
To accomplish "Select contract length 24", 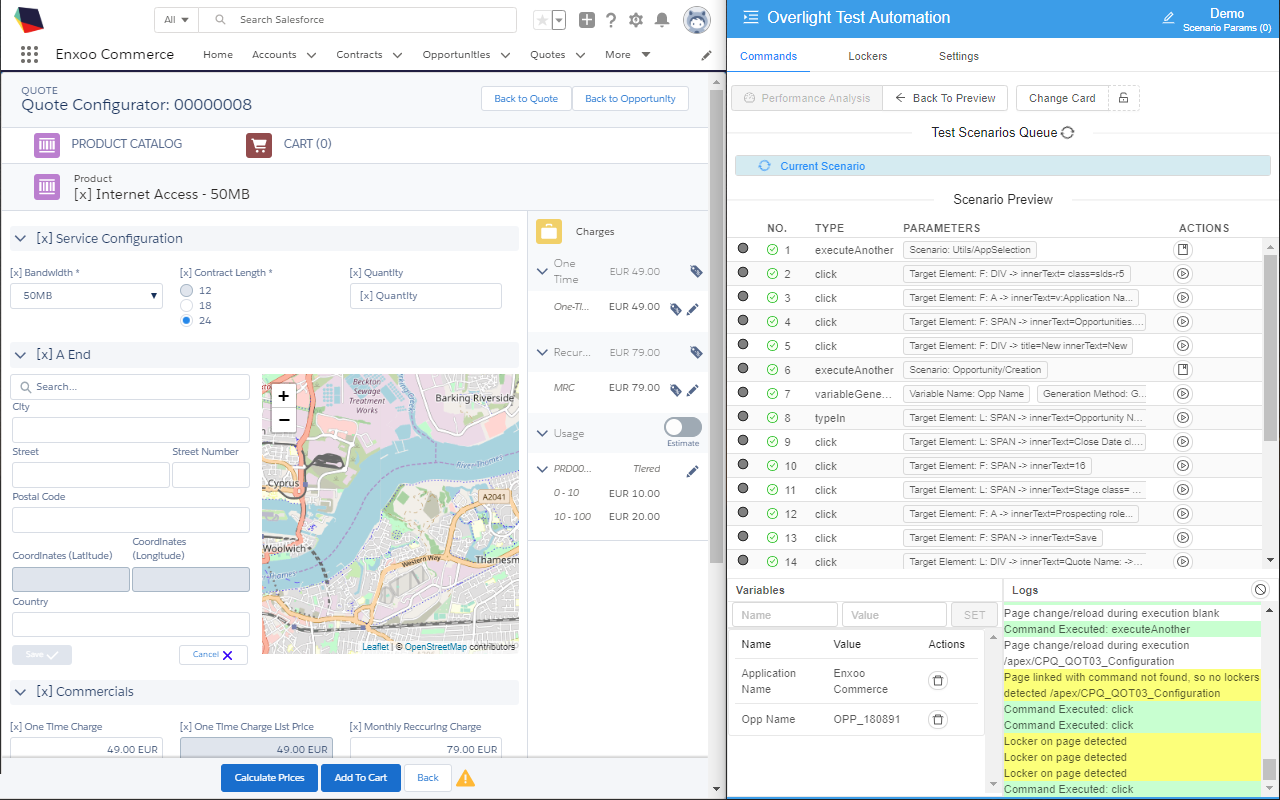I will [x=186, y=321].
